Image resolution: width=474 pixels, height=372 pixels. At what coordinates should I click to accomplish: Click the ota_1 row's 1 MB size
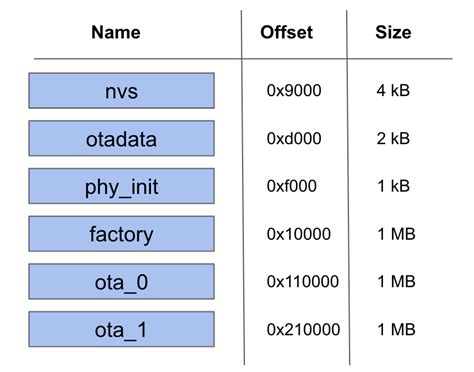coord(396,329)
